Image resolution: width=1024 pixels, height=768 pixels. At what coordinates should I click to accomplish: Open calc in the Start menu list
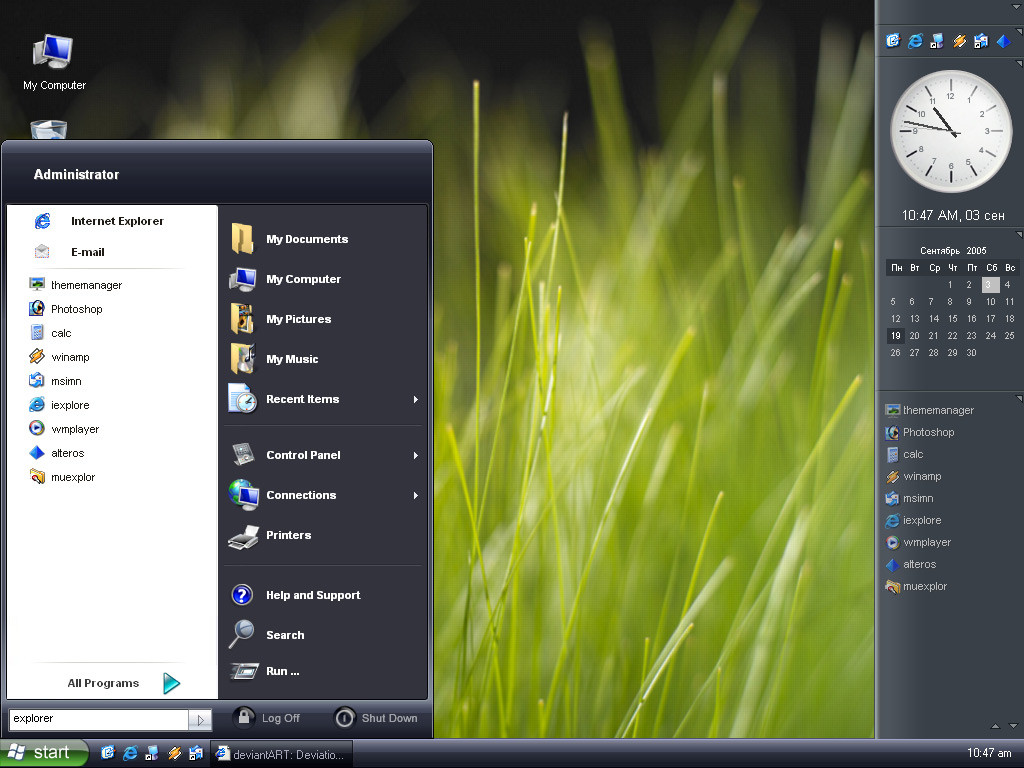point(50,333)
